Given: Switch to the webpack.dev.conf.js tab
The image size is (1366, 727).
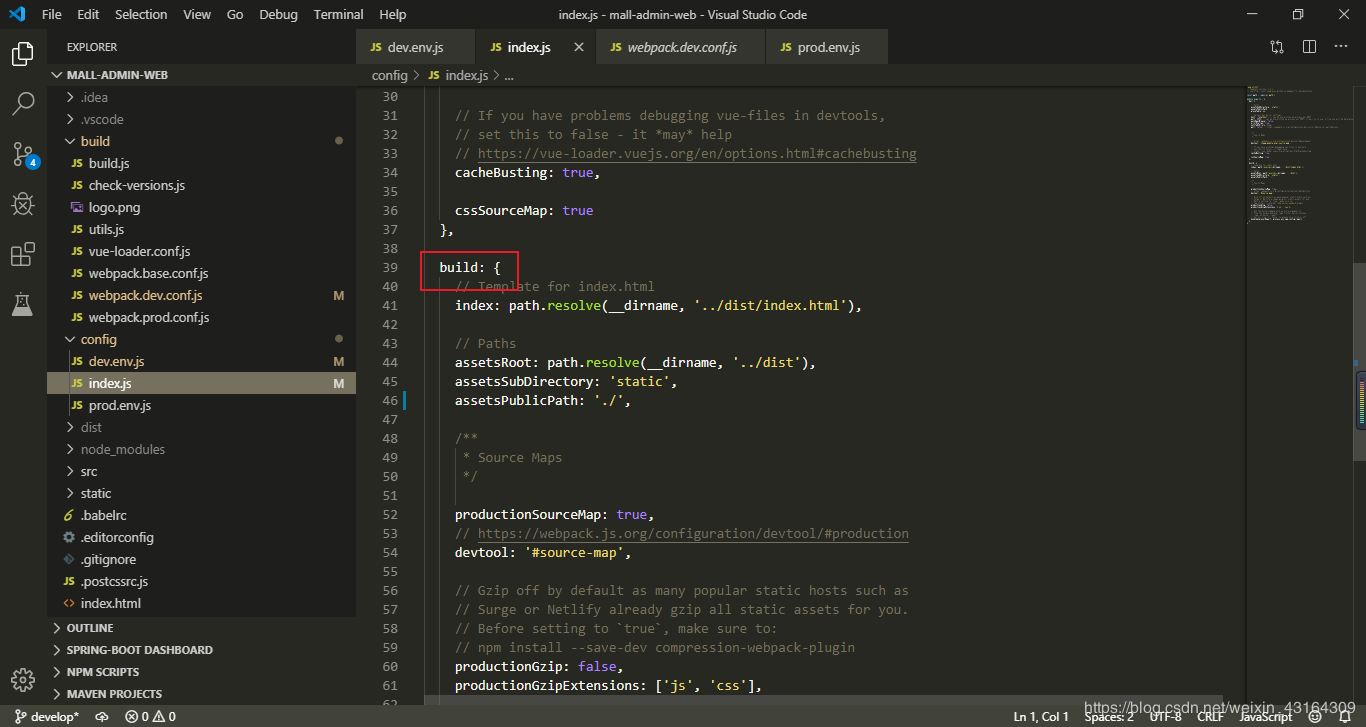Looking at the screenshot, I should point(681,47).
